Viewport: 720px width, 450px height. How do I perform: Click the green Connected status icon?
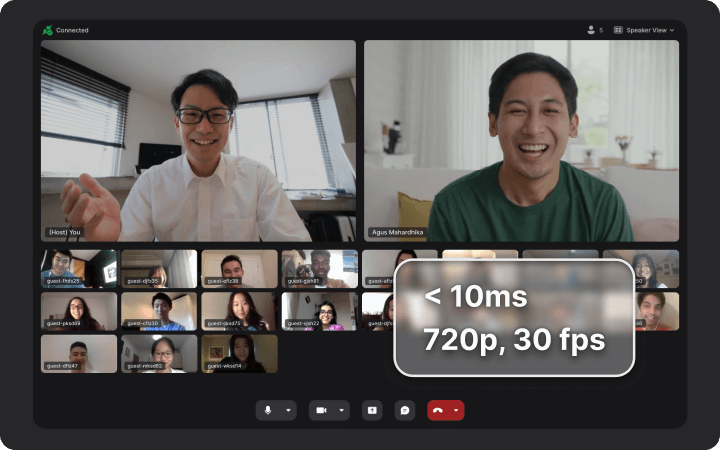pos(47,30)
